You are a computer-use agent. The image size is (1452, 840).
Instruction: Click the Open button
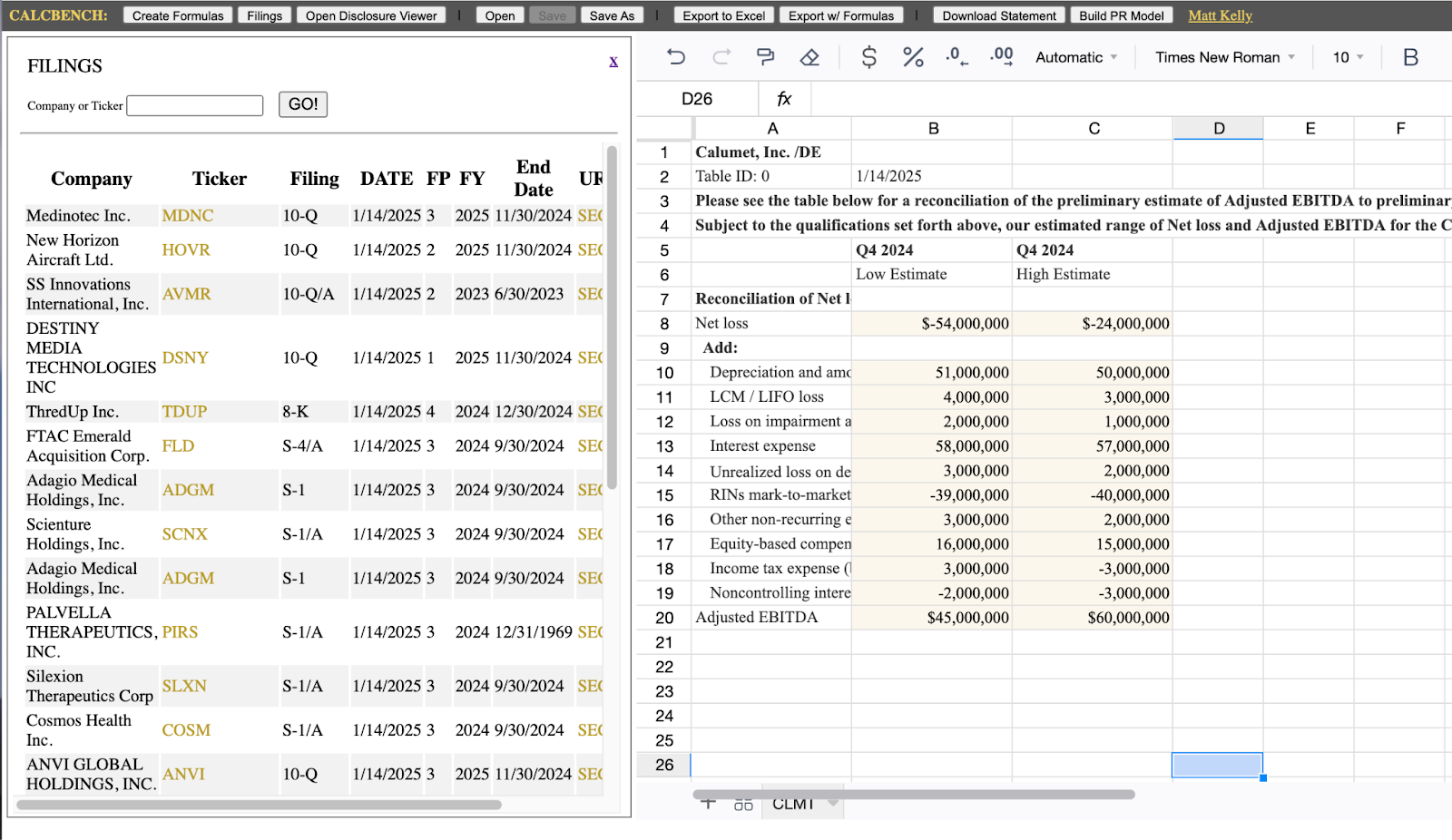(x=500, y=15)
